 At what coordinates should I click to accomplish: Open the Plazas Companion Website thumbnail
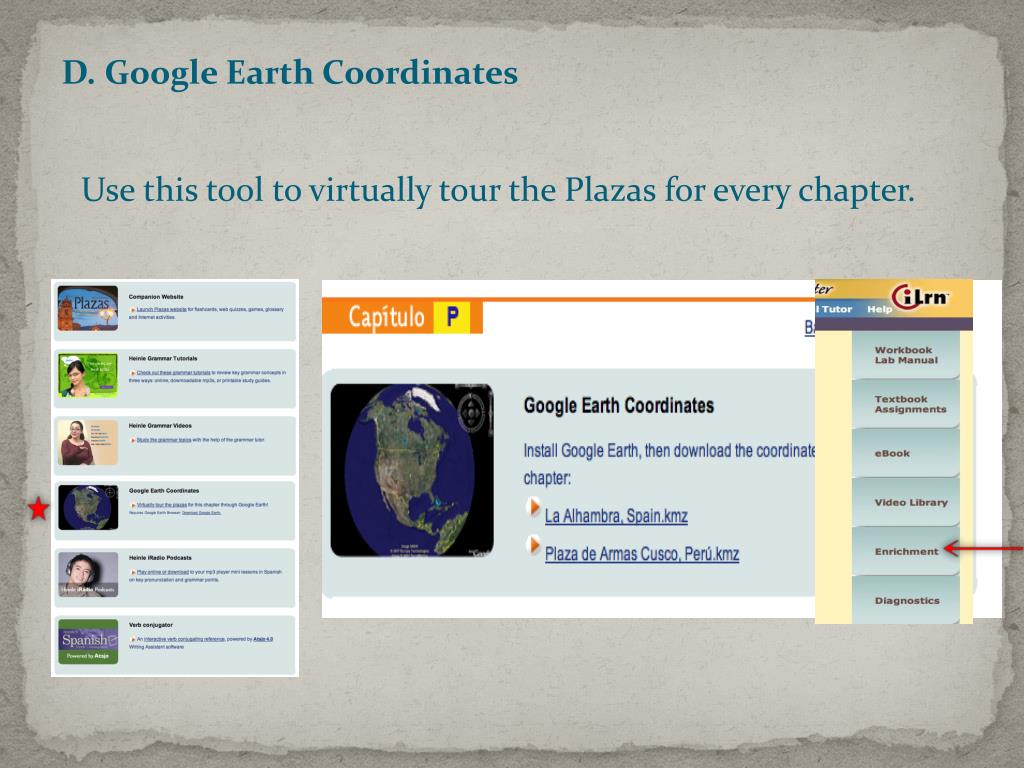88,308
